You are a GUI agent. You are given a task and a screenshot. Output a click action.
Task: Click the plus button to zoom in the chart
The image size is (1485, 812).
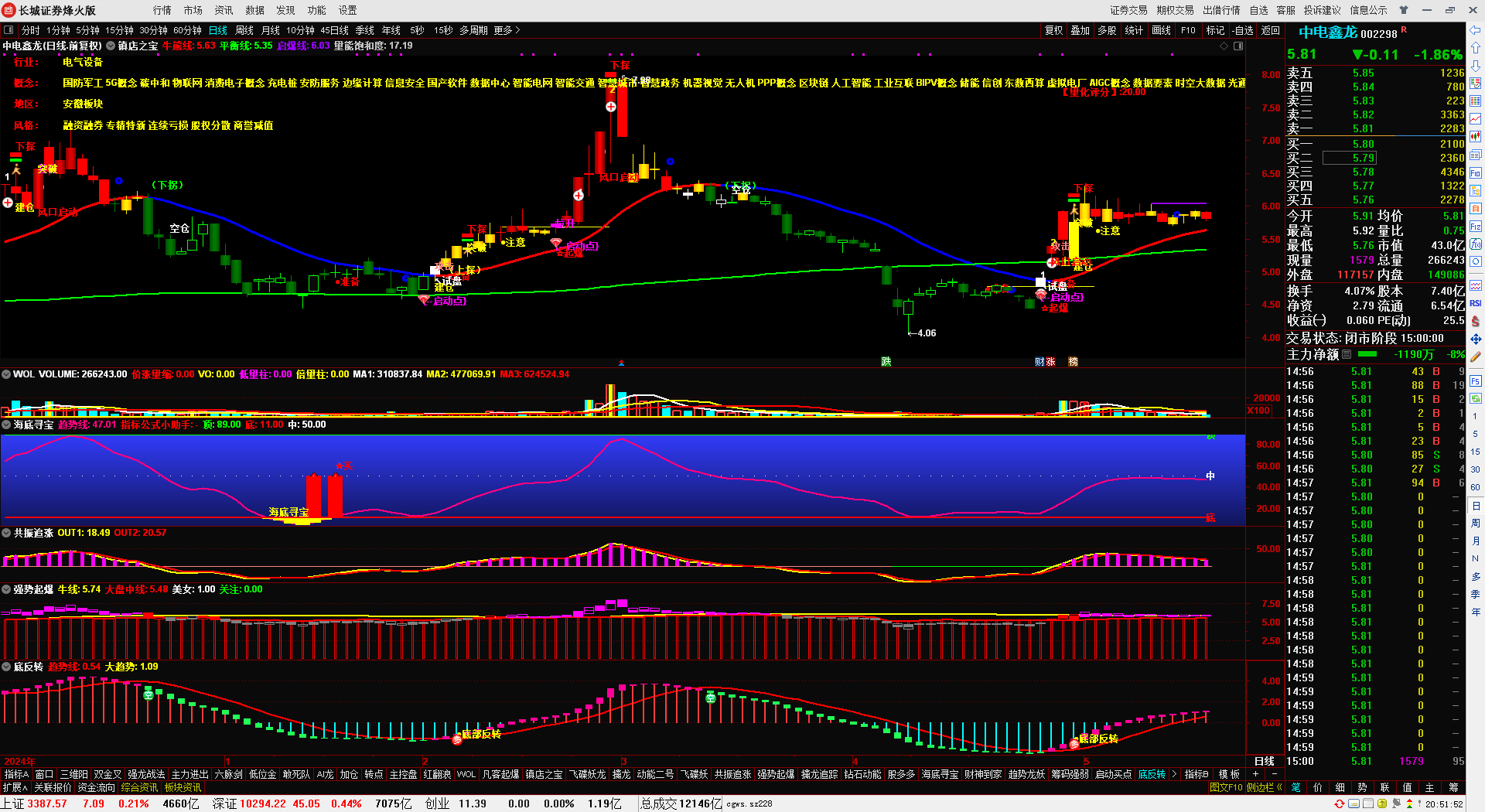[x=1255, y=774]
